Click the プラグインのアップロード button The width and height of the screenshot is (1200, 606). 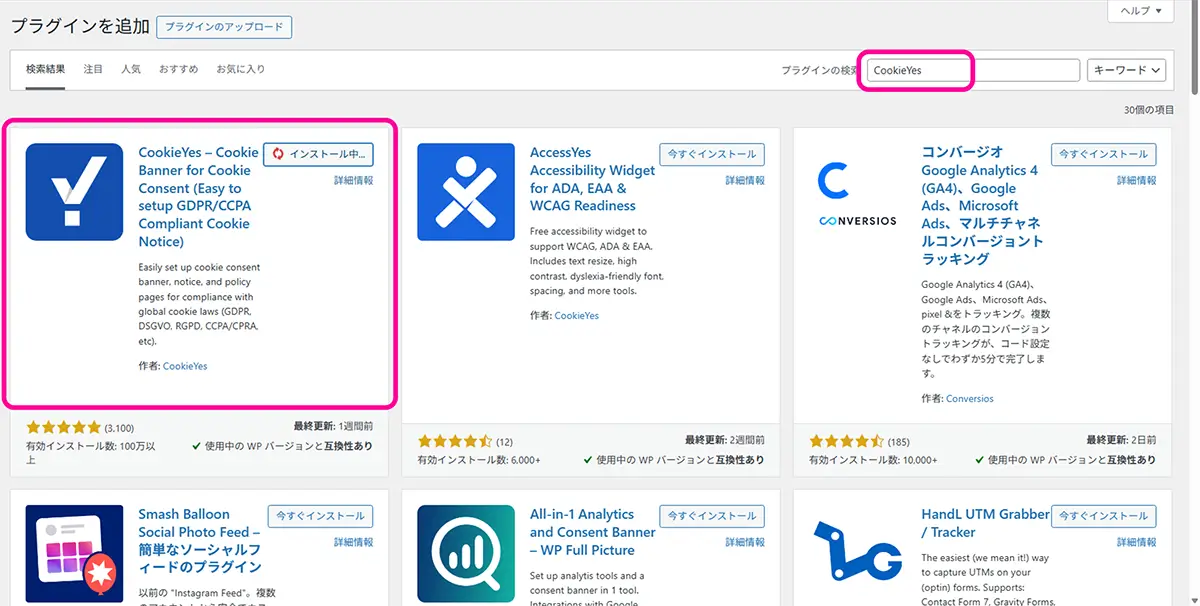pos(224,27)
